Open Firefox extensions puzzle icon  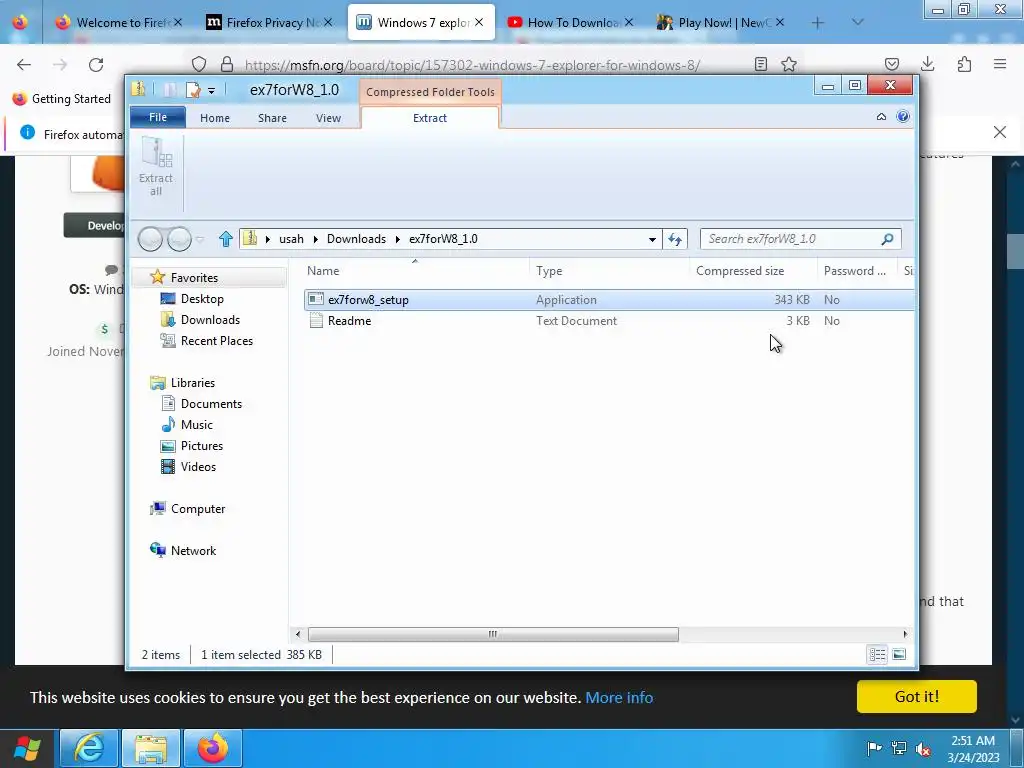[x=964, y=64]
